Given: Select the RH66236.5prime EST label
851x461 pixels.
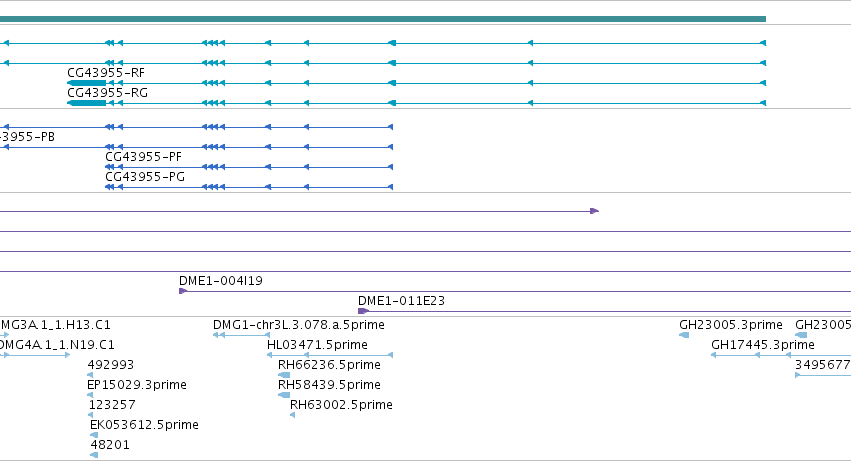Looking at the screenshot, I should point(329,365).
